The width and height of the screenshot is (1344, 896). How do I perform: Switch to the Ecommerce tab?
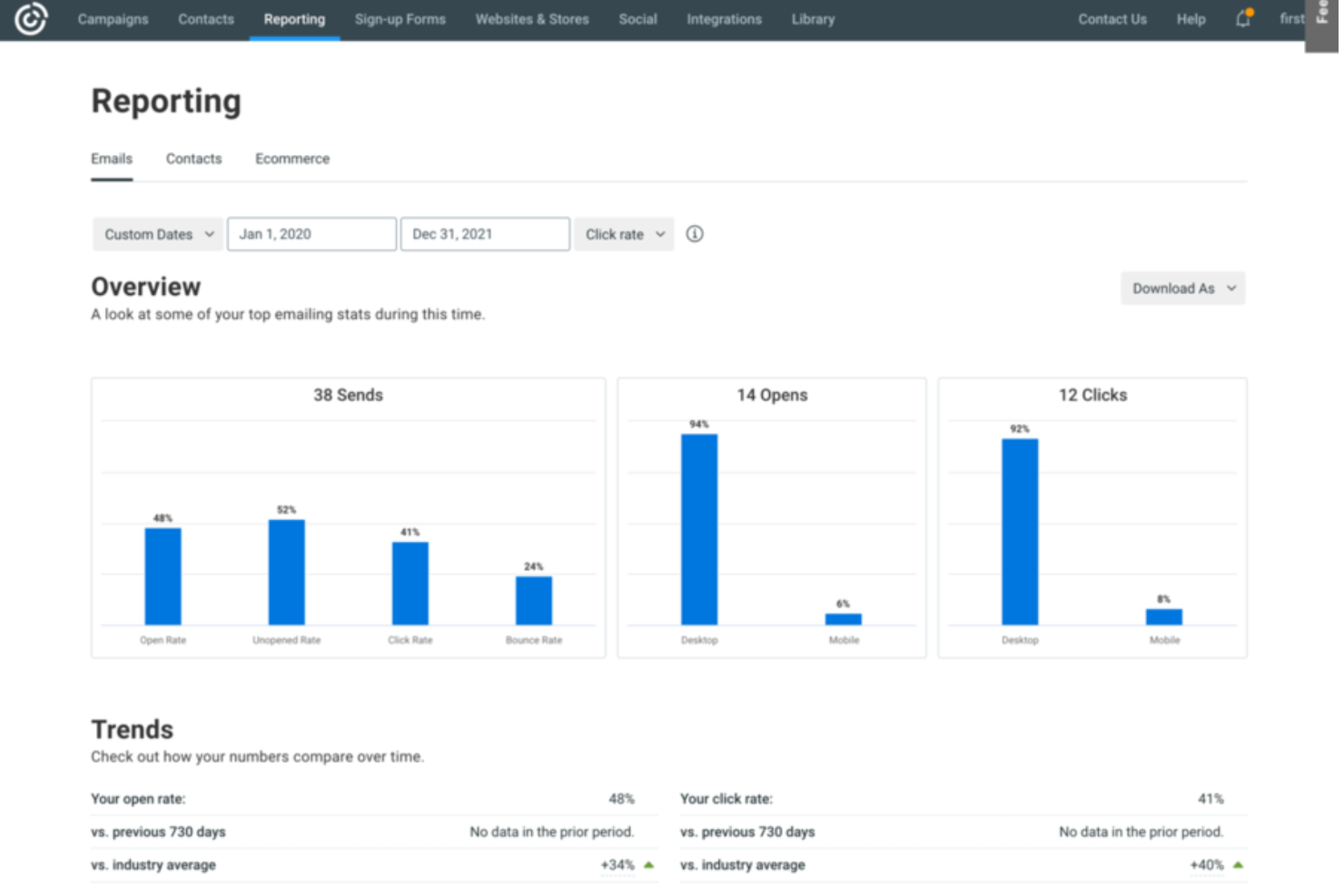coord(292,158)
